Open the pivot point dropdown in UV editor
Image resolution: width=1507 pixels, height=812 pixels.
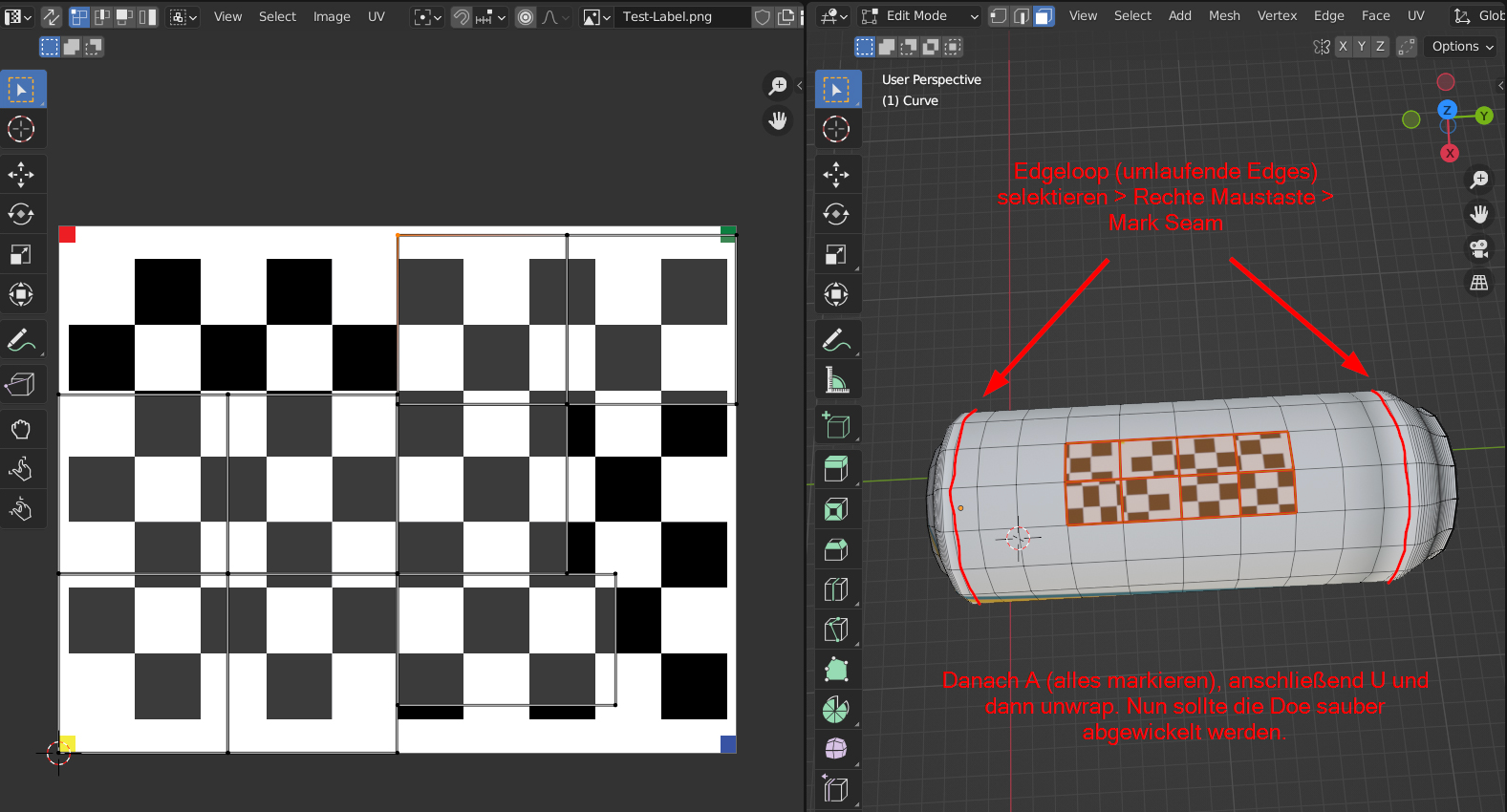pyautogui.click(x=426, y=17)
